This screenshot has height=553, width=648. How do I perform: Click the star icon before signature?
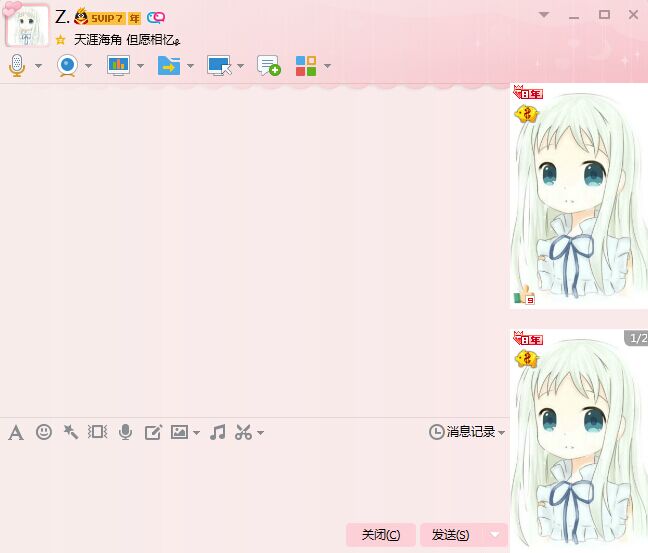[x=61, y=40]
